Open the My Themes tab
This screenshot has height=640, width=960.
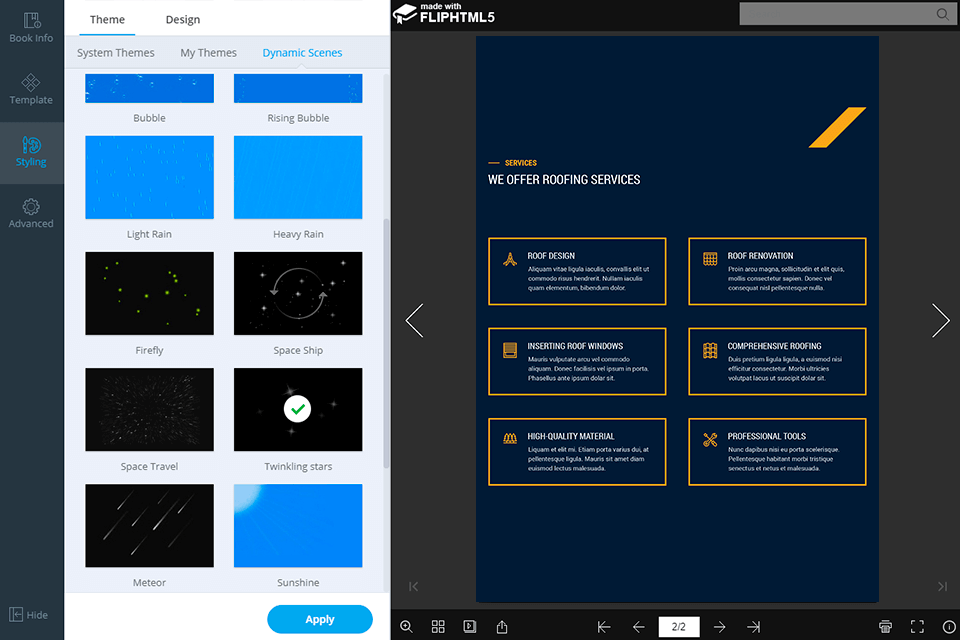pyautogui.click(x=208, y=52)
